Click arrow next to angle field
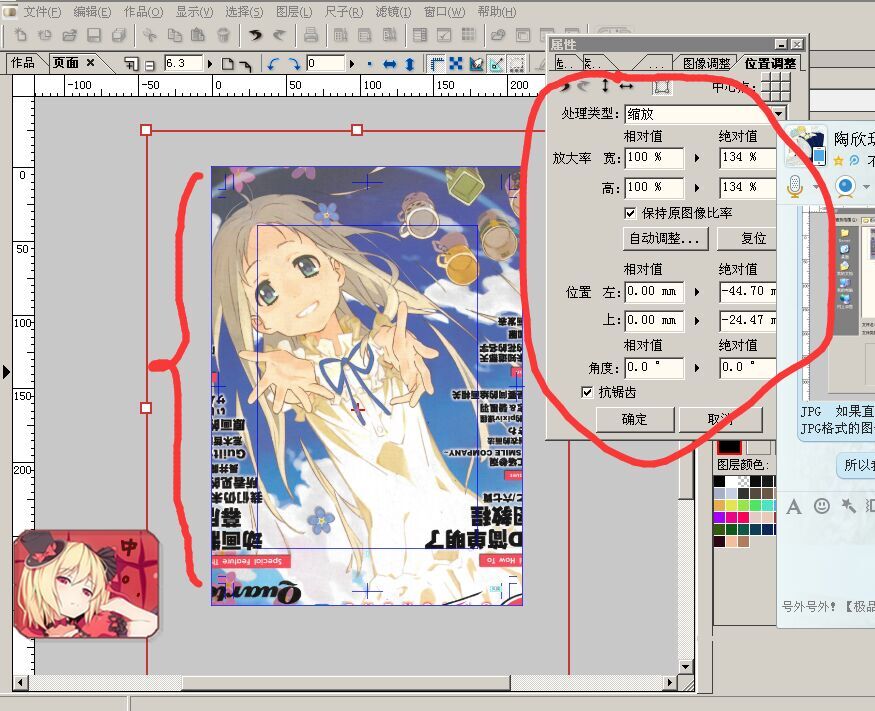 click(x=697, y=368)
